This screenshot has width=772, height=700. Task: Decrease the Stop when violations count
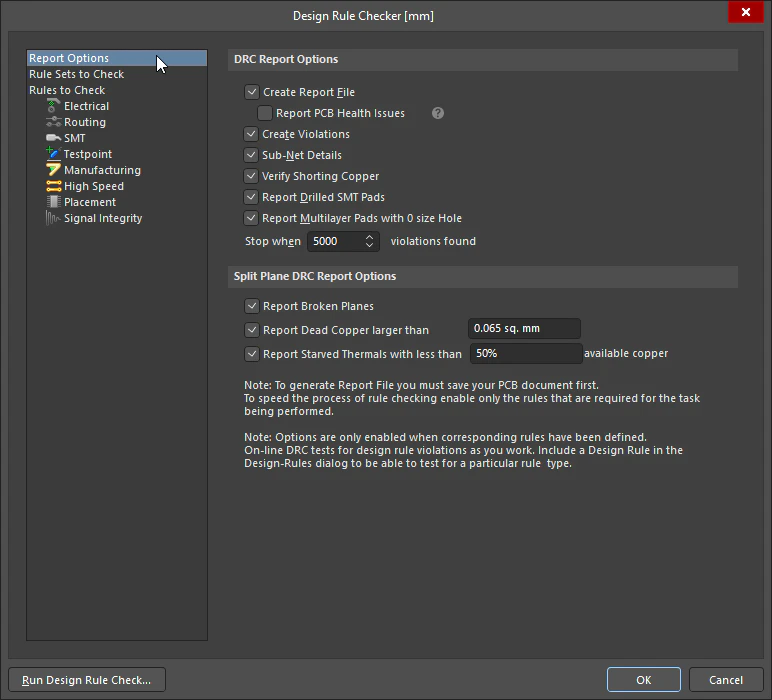pos(369,245)
